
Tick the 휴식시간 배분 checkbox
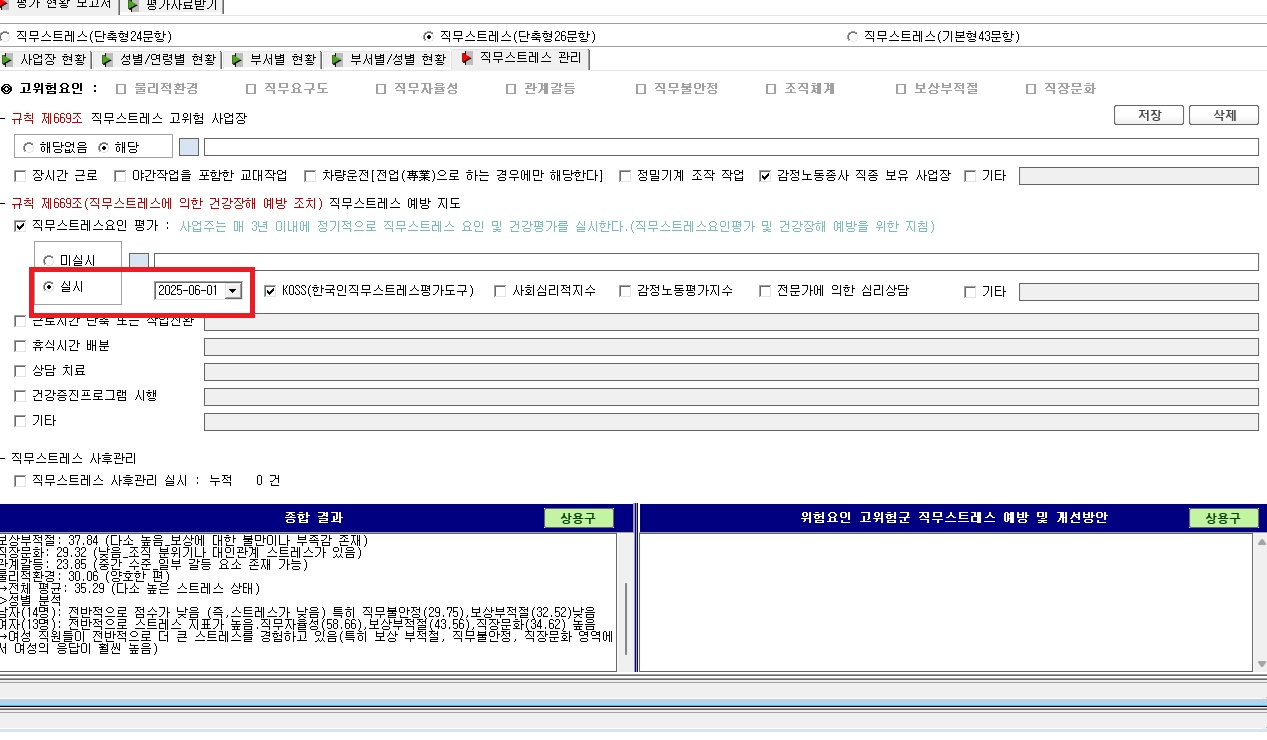point(21,346)
